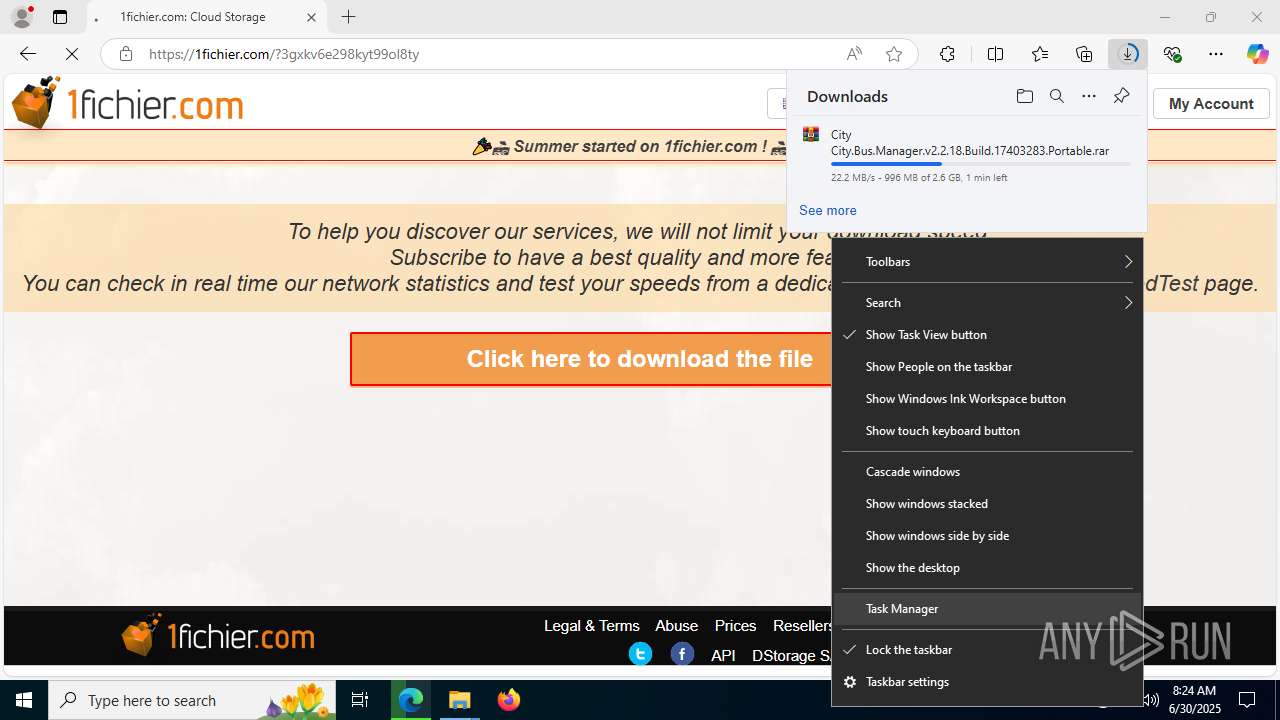1280x720 pixels.
Task: Open the Collections icon
Action: click(x=1084, y=54)
